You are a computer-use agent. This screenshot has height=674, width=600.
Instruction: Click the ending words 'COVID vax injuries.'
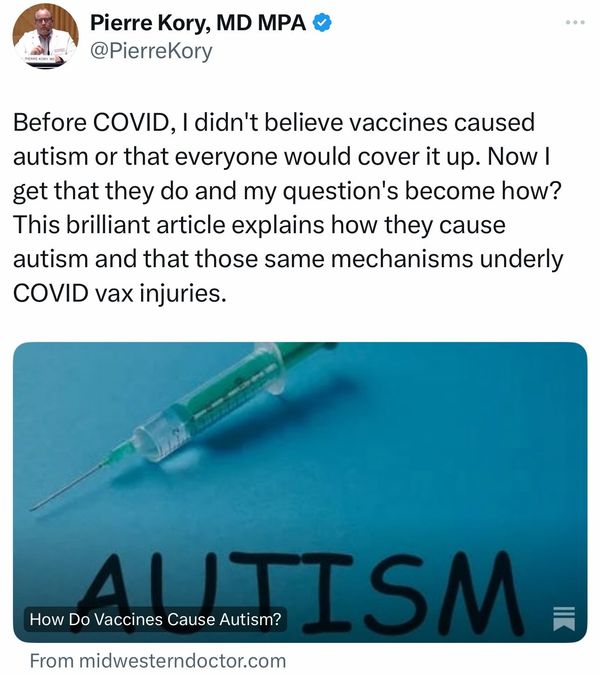coord(119,294)
